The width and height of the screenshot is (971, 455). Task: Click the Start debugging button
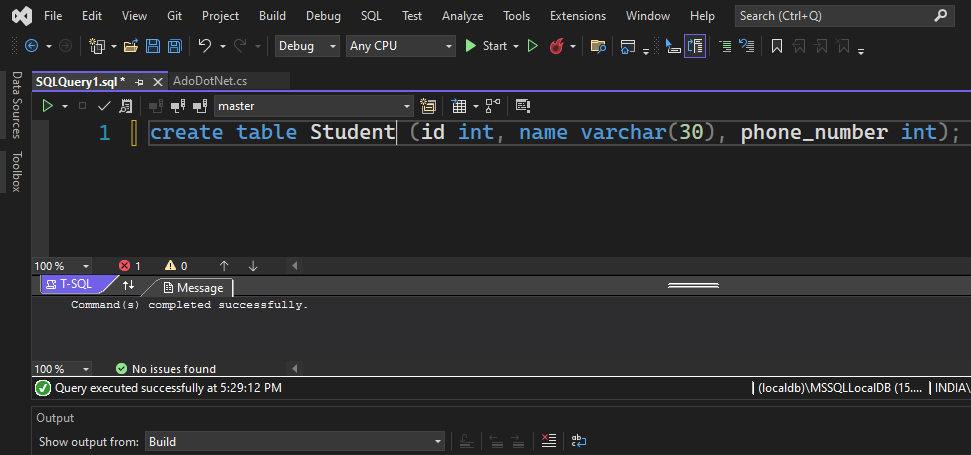click(486, 46)
